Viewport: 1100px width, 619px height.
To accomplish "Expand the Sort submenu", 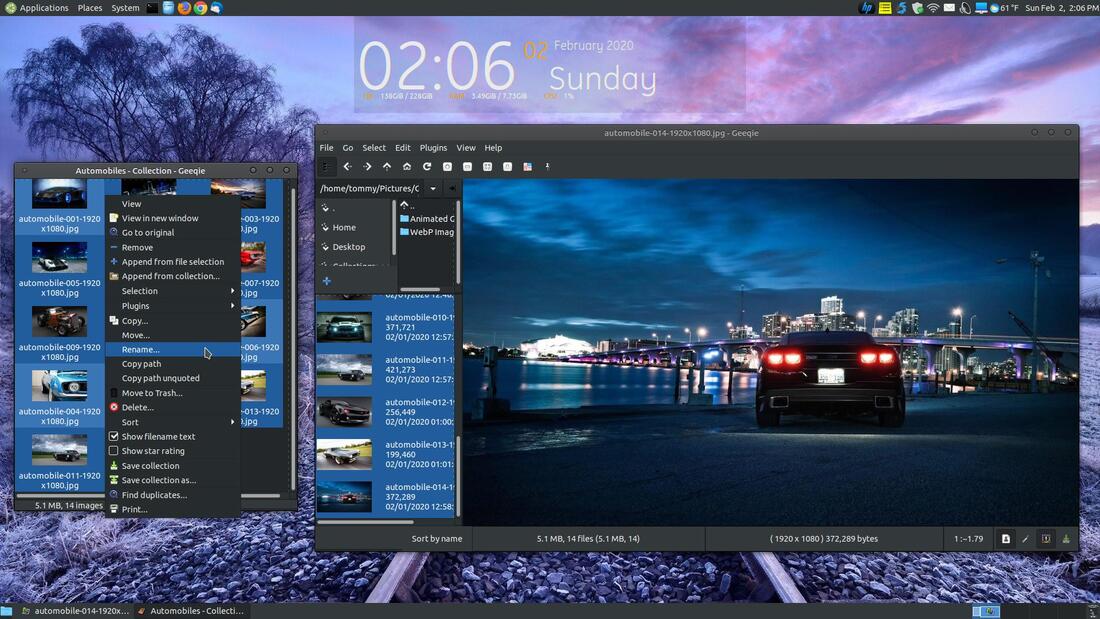I will [x=173, y=422].
